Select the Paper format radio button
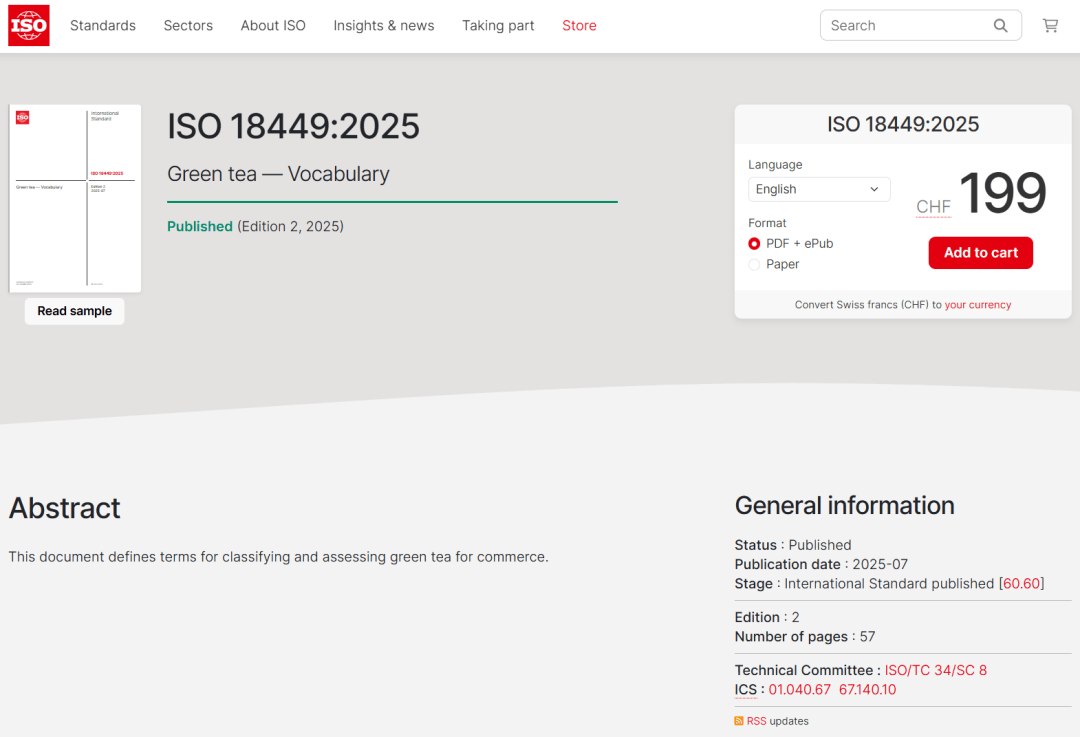The height and width of the screenshot is (737, 1080). click(x=754, y=264)
